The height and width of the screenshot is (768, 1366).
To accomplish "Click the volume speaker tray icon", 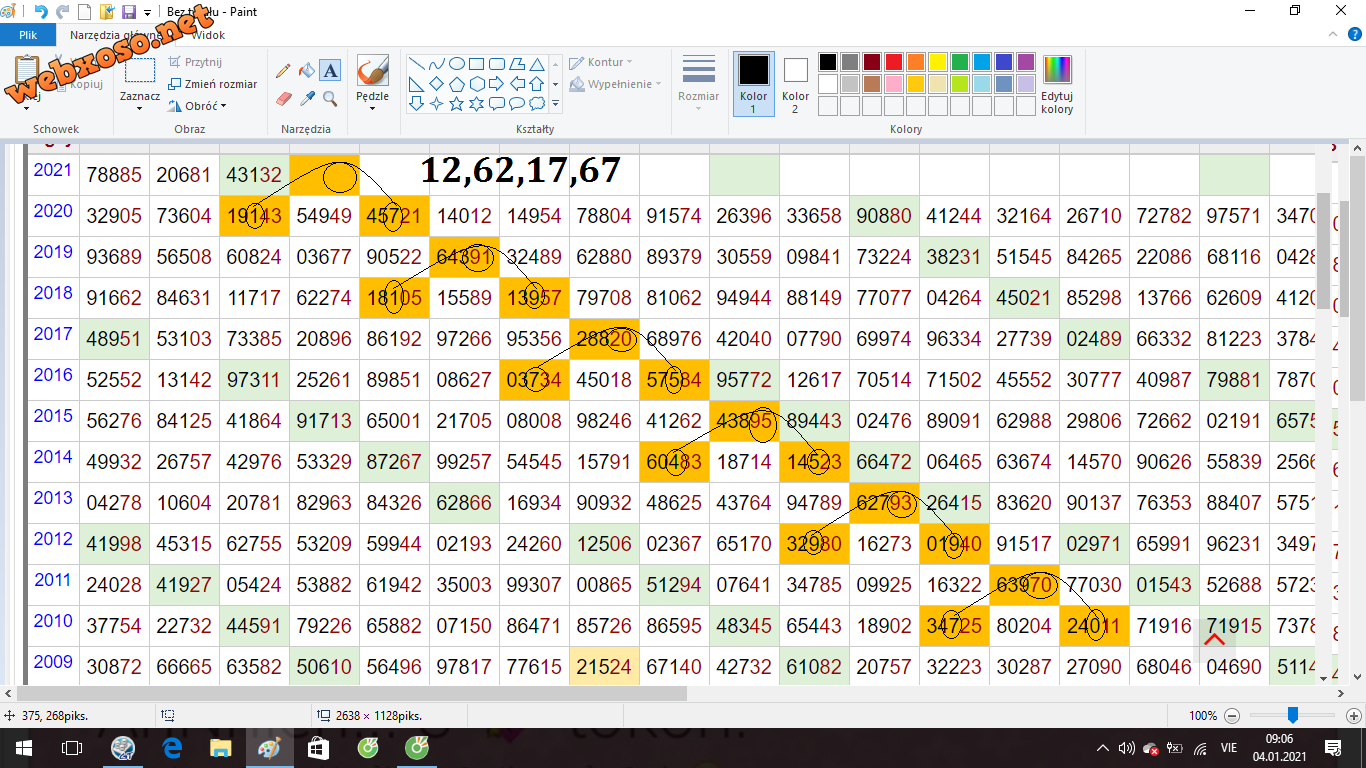I will [x=1126, y=748].
